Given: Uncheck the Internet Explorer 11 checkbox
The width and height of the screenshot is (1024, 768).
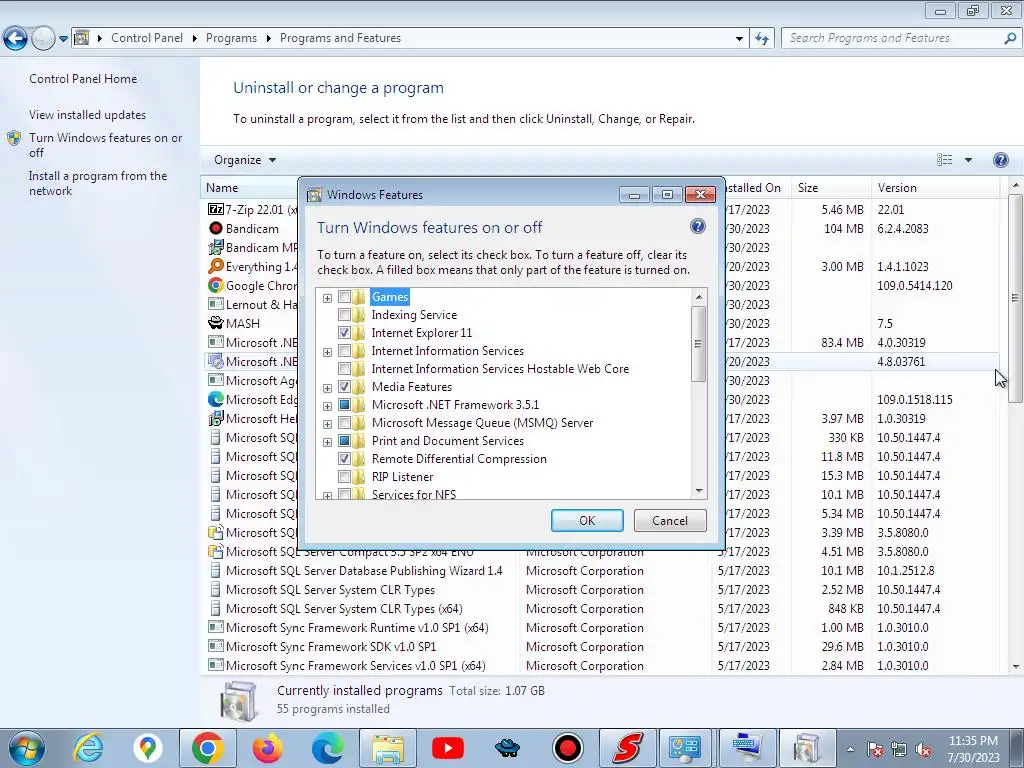Looking at the screenshot, I should (x=344, y=332).
